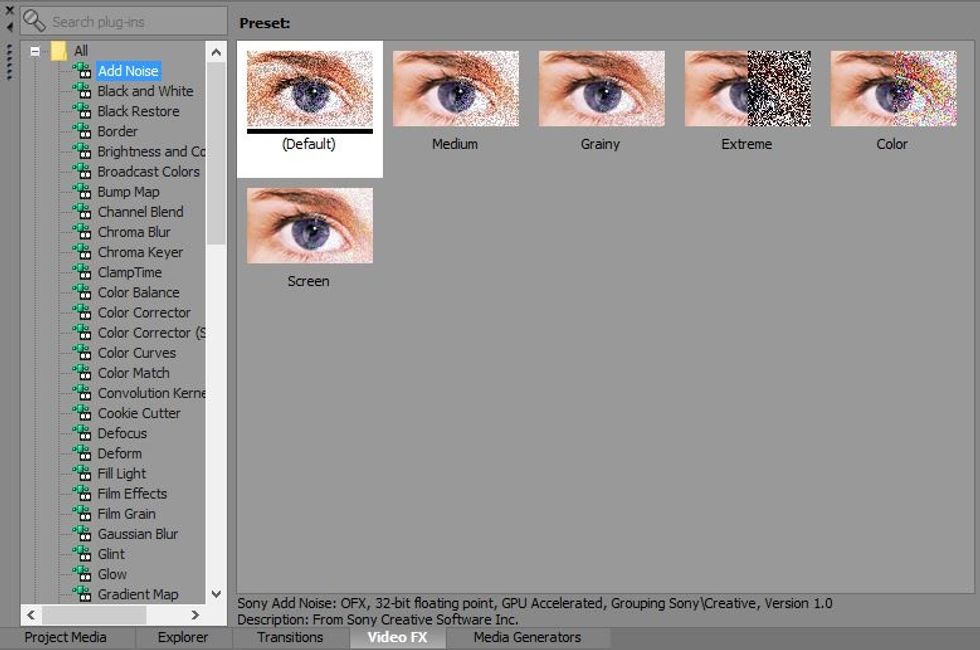Select the Glow plug-in icon
Screen dimensions: 980x650
tap(83, 574)
